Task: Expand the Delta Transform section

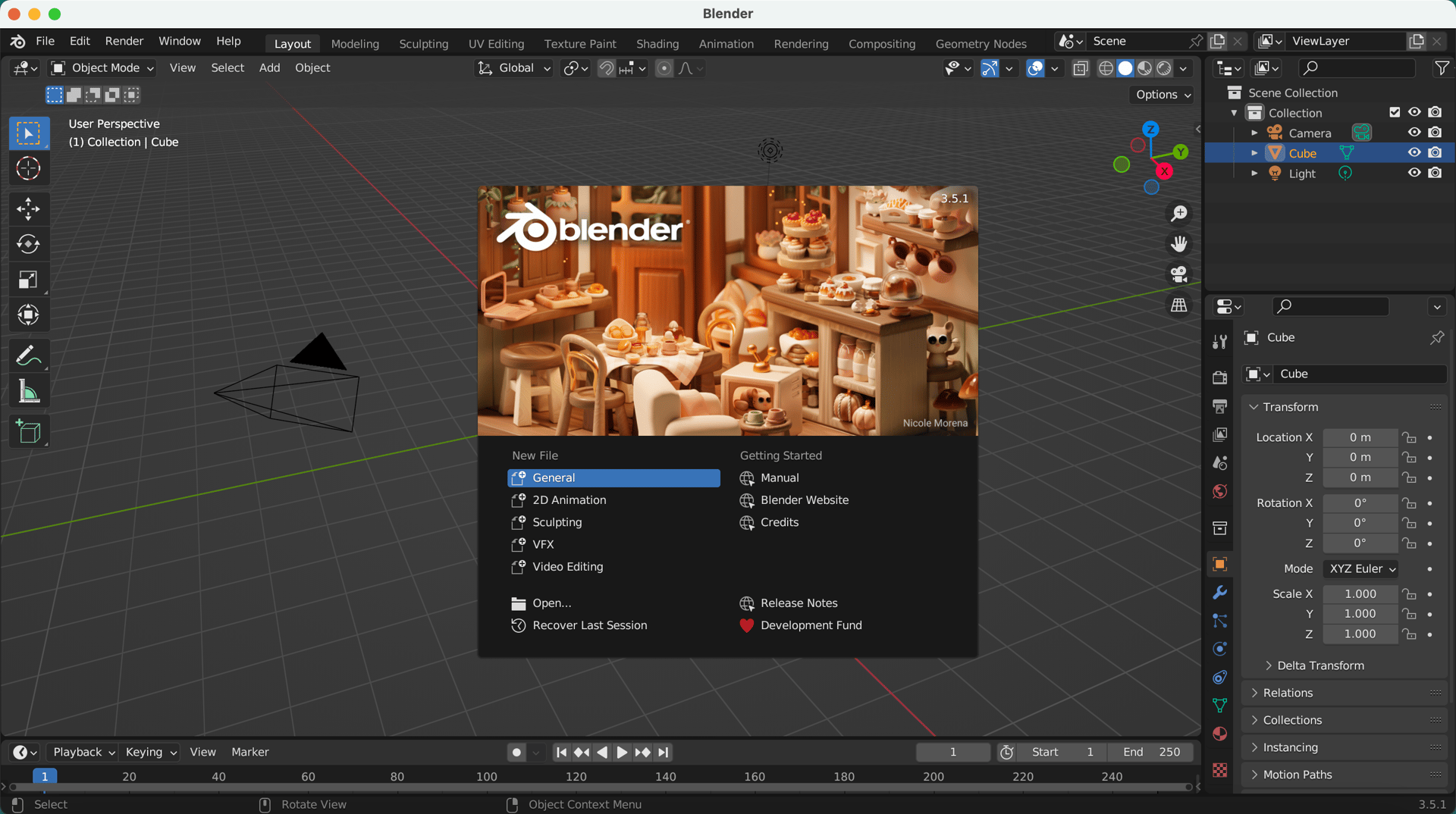Action: point(1319,665)
